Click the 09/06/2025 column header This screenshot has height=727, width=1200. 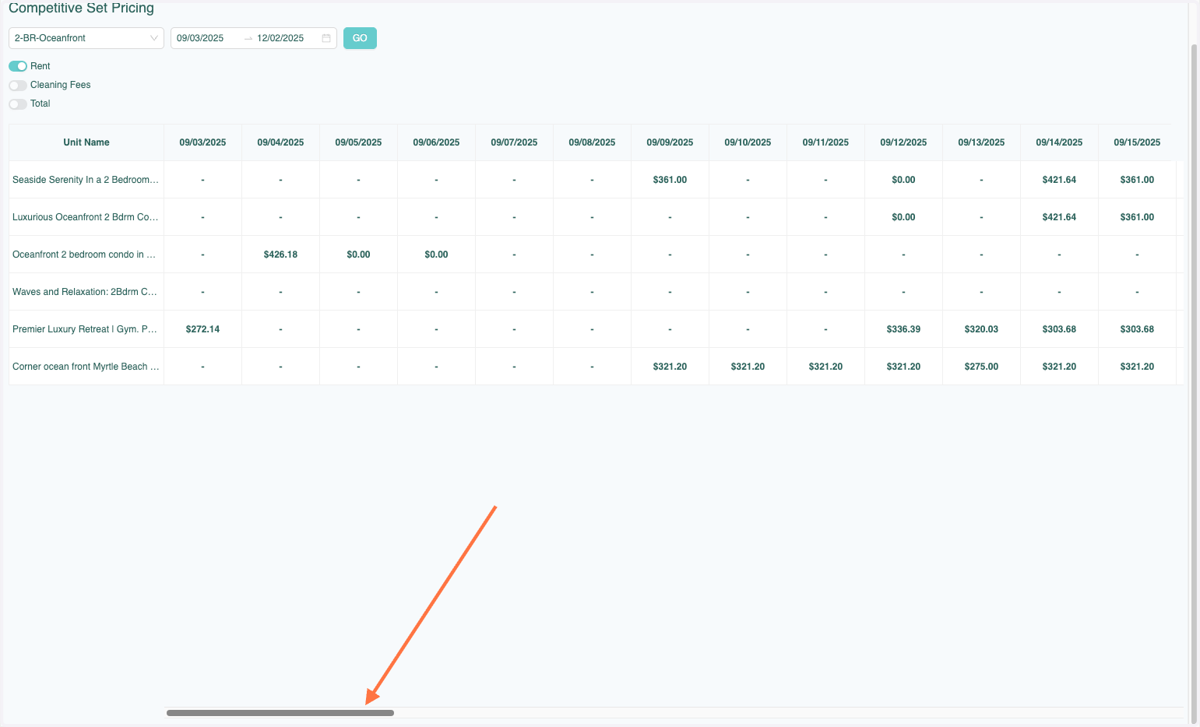(x=437, y=142)
